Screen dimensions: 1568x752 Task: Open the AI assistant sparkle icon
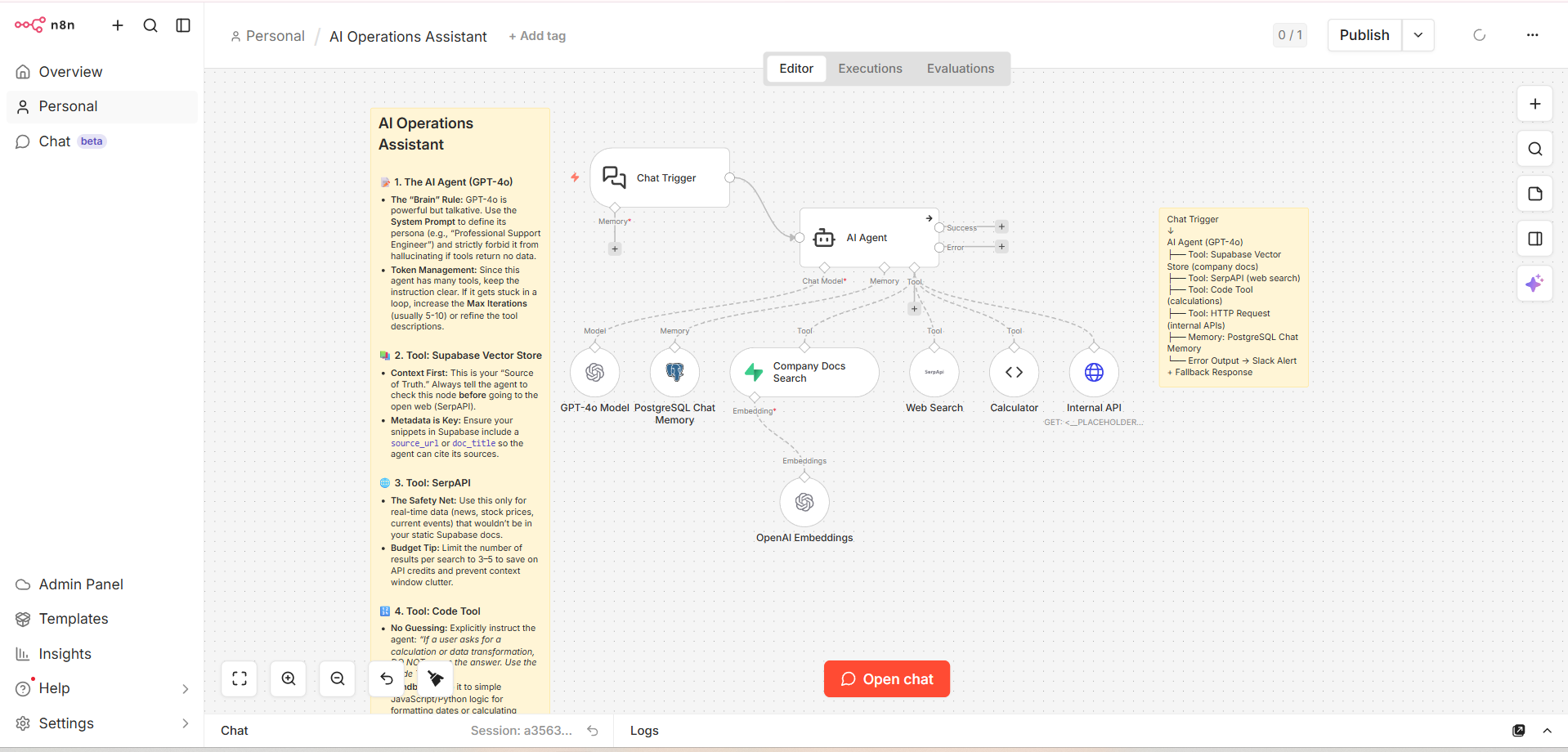[1534, 284]
